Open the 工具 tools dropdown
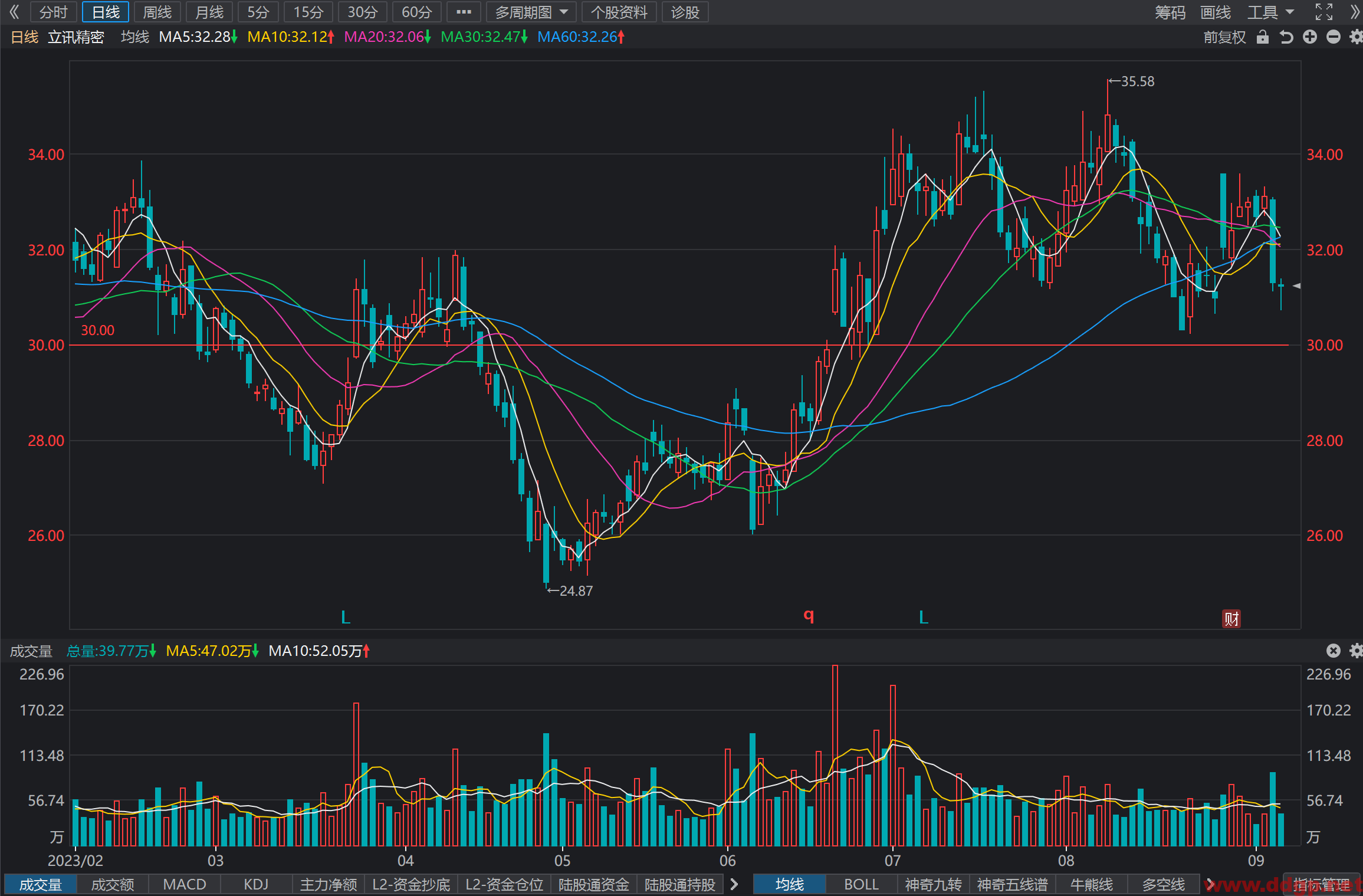1363x896 pixels. coord(1270,12)
